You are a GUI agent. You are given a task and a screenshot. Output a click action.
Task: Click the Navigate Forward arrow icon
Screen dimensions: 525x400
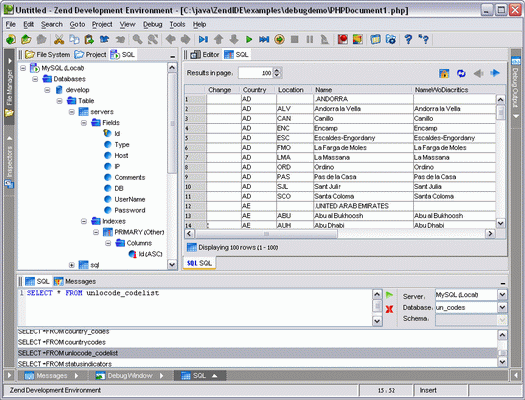coord(185,39)
